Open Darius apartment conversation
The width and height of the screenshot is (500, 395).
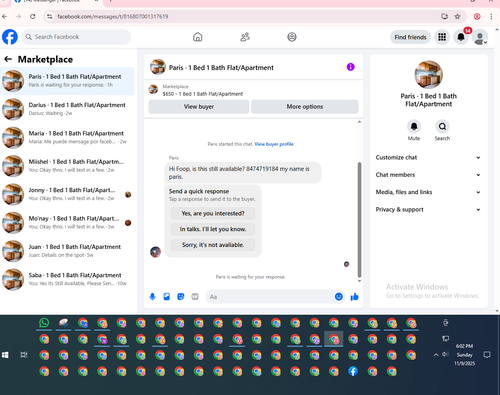[x=67, y=109]
